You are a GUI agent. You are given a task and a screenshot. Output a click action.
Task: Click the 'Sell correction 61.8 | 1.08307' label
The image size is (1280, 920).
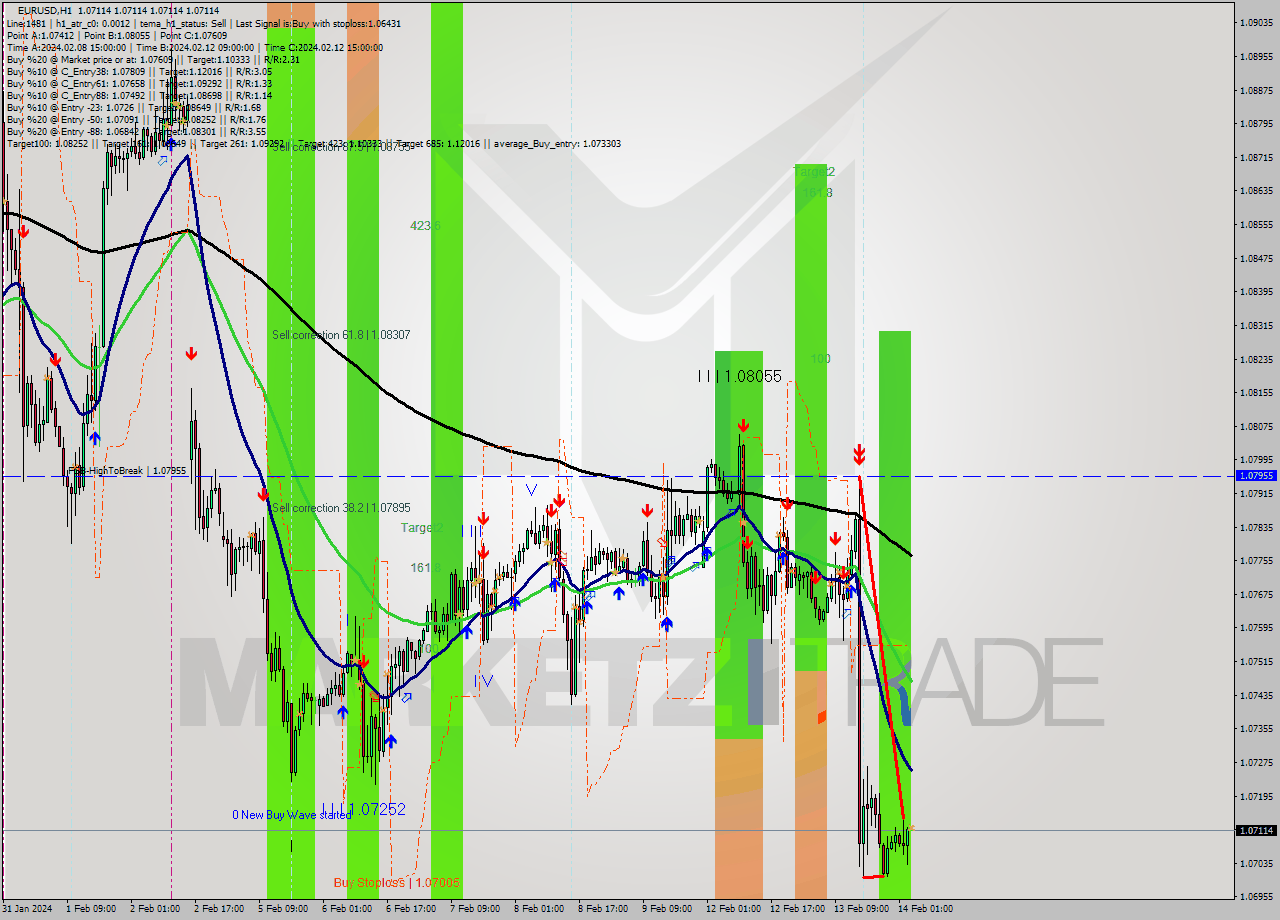tap(341, 335)
